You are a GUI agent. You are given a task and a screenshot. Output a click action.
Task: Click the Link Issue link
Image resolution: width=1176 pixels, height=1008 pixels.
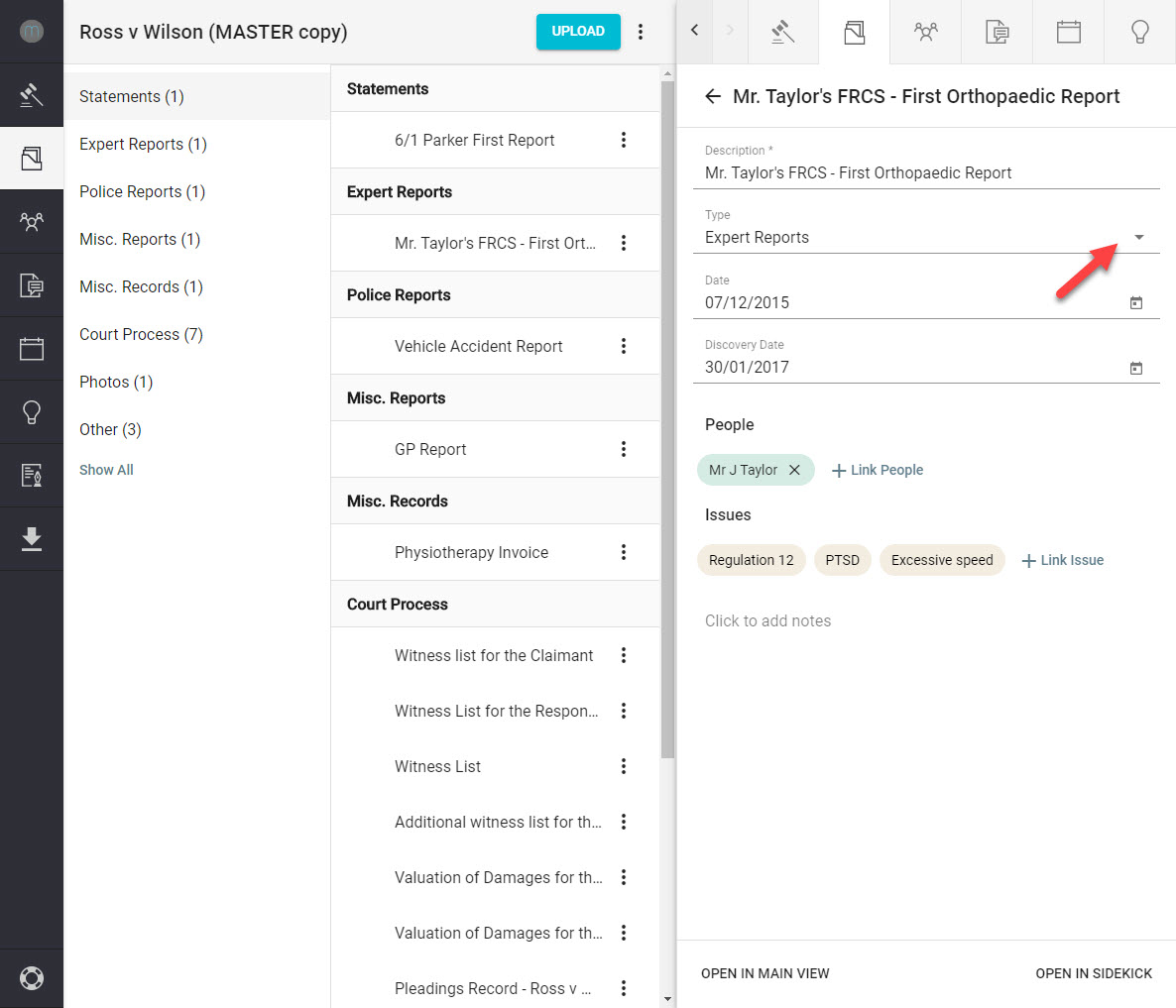coord(1063,560)
